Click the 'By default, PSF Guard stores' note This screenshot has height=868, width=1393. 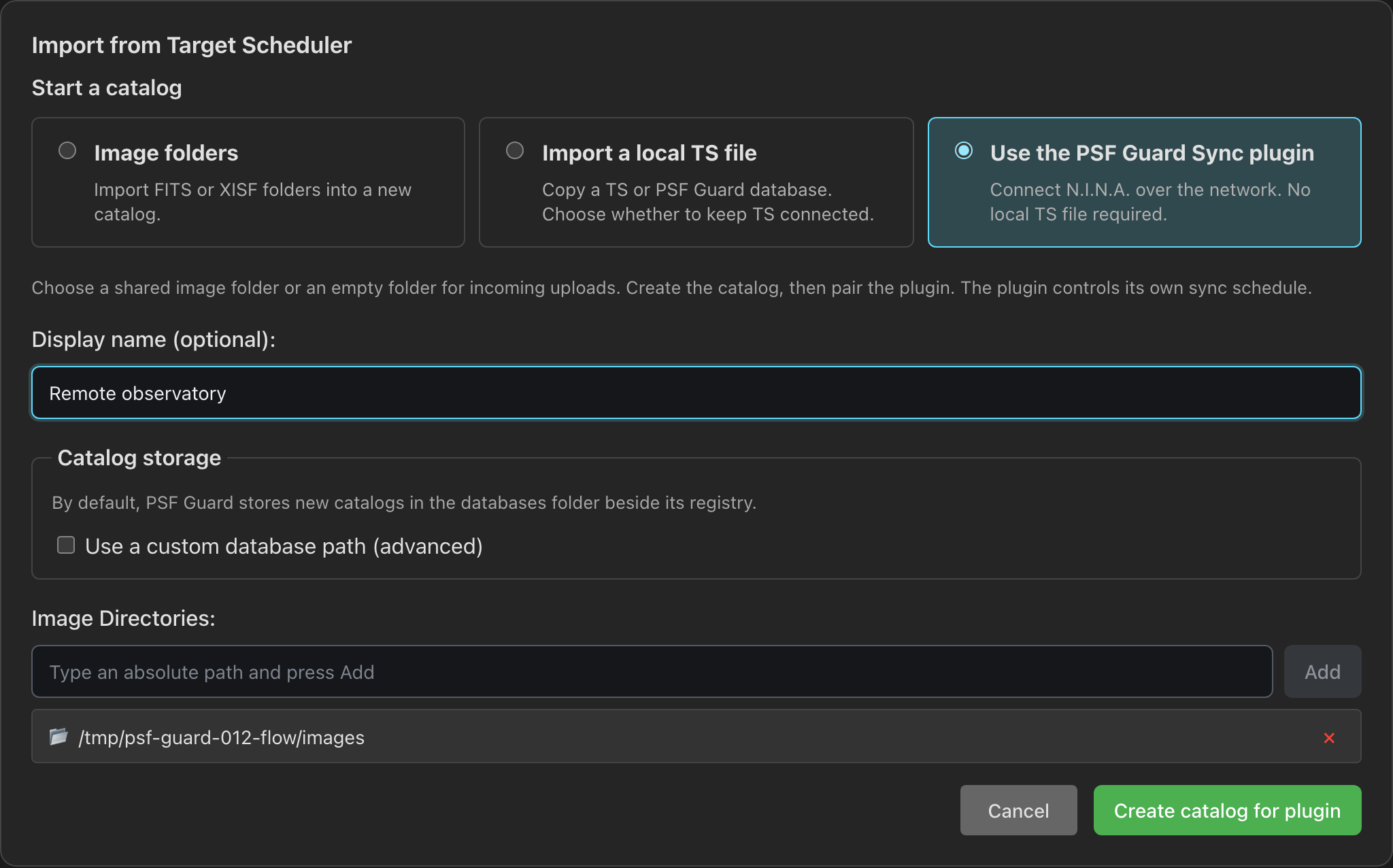pyautogui.click(x=404, y=503)
